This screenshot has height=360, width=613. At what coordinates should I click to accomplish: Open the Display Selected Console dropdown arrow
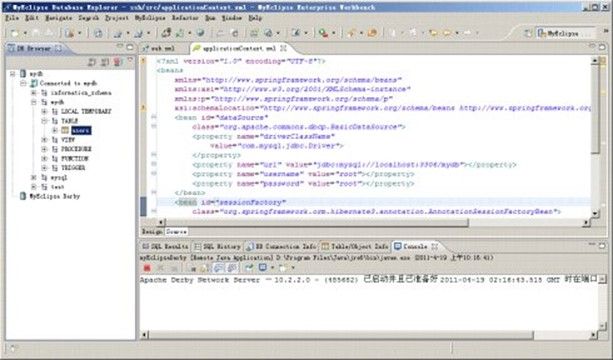(272, 268)
